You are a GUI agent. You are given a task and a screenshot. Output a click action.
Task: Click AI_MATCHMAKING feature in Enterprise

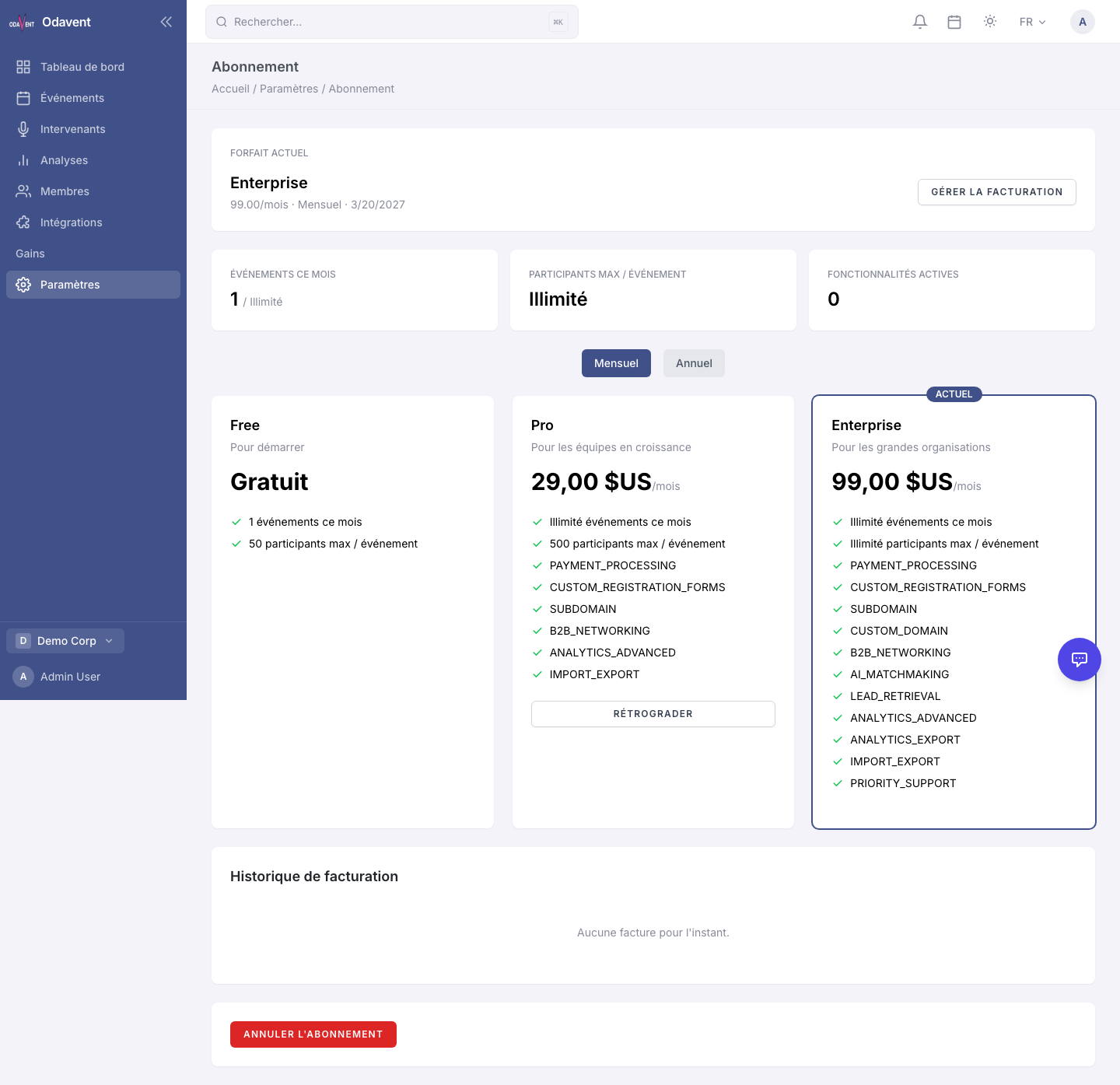tap(899, 674)
